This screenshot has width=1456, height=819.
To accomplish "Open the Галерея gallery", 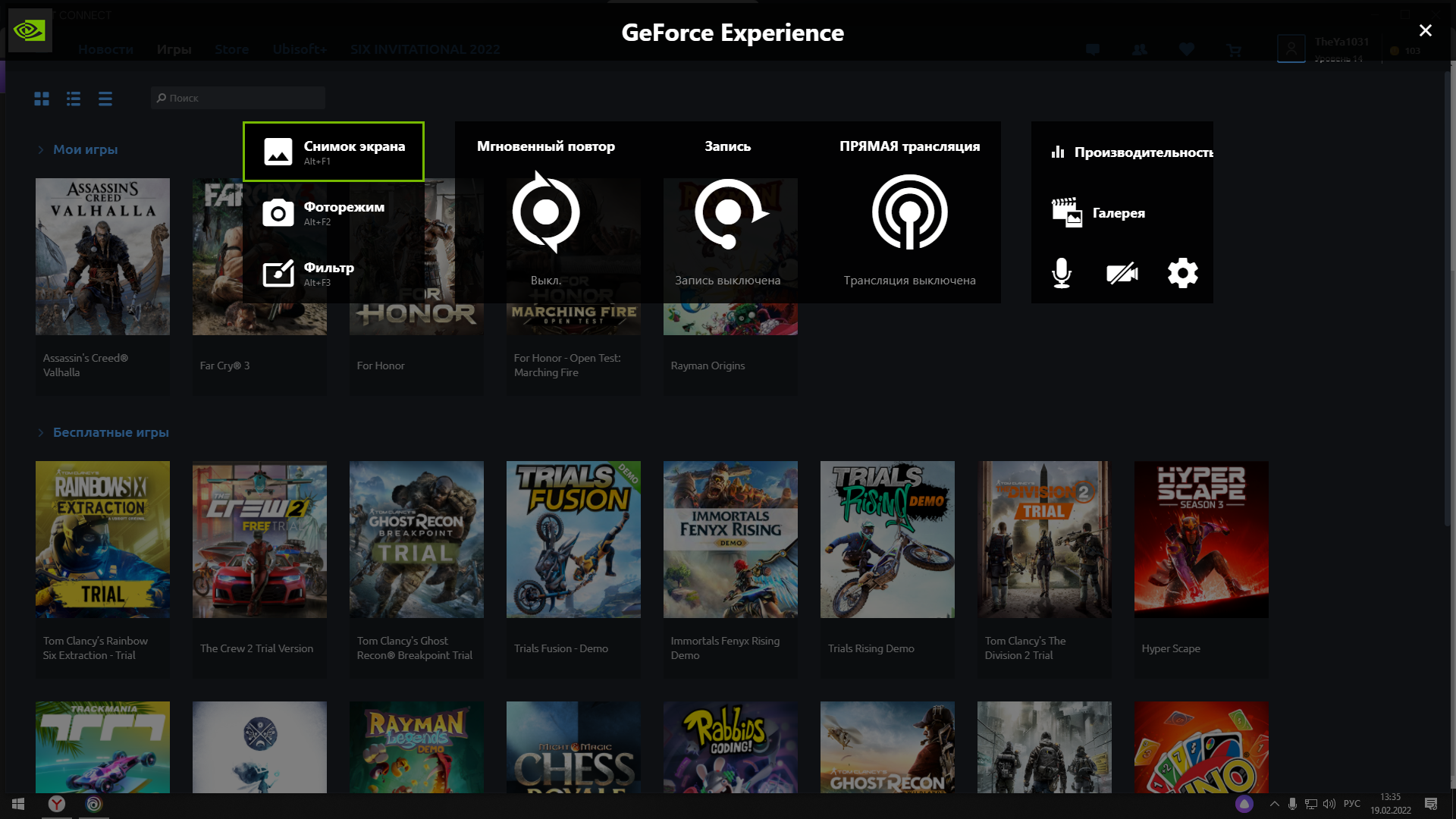I will point(1122,213).
